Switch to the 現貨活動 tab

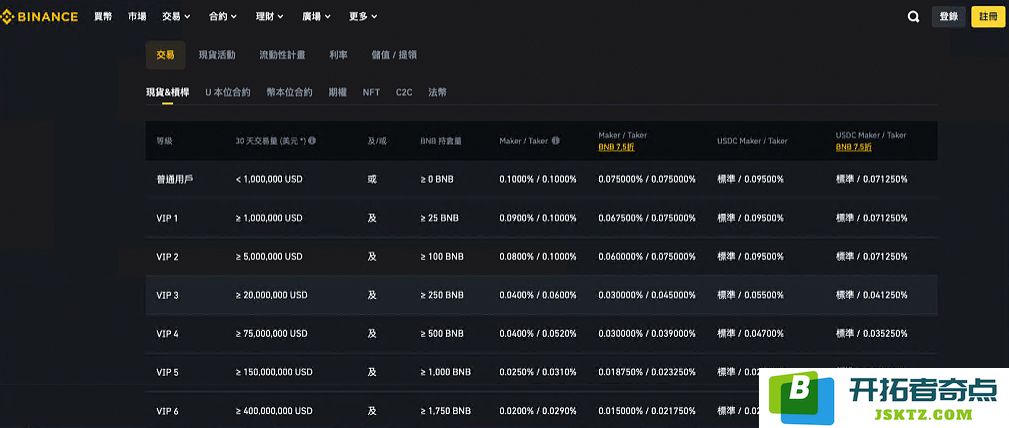click(217, 55)
